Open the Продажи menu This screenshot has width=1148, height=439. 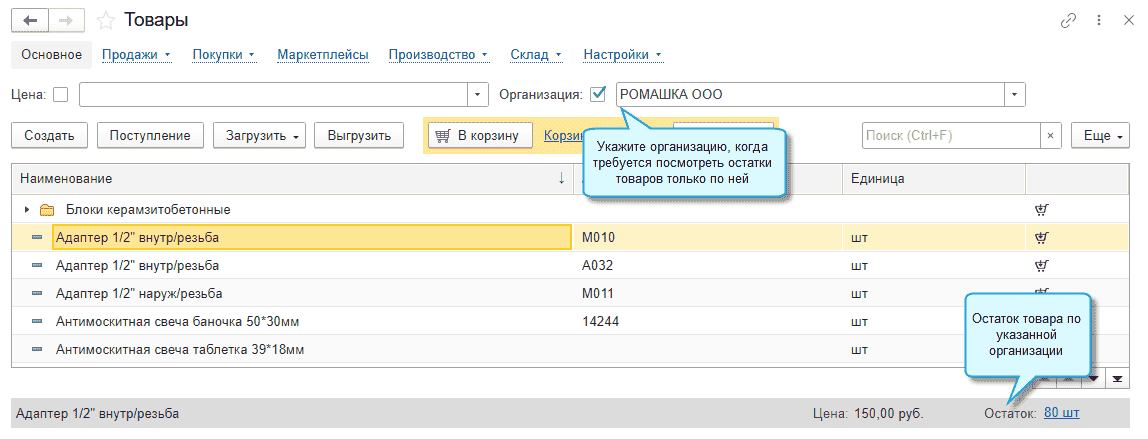136,55
